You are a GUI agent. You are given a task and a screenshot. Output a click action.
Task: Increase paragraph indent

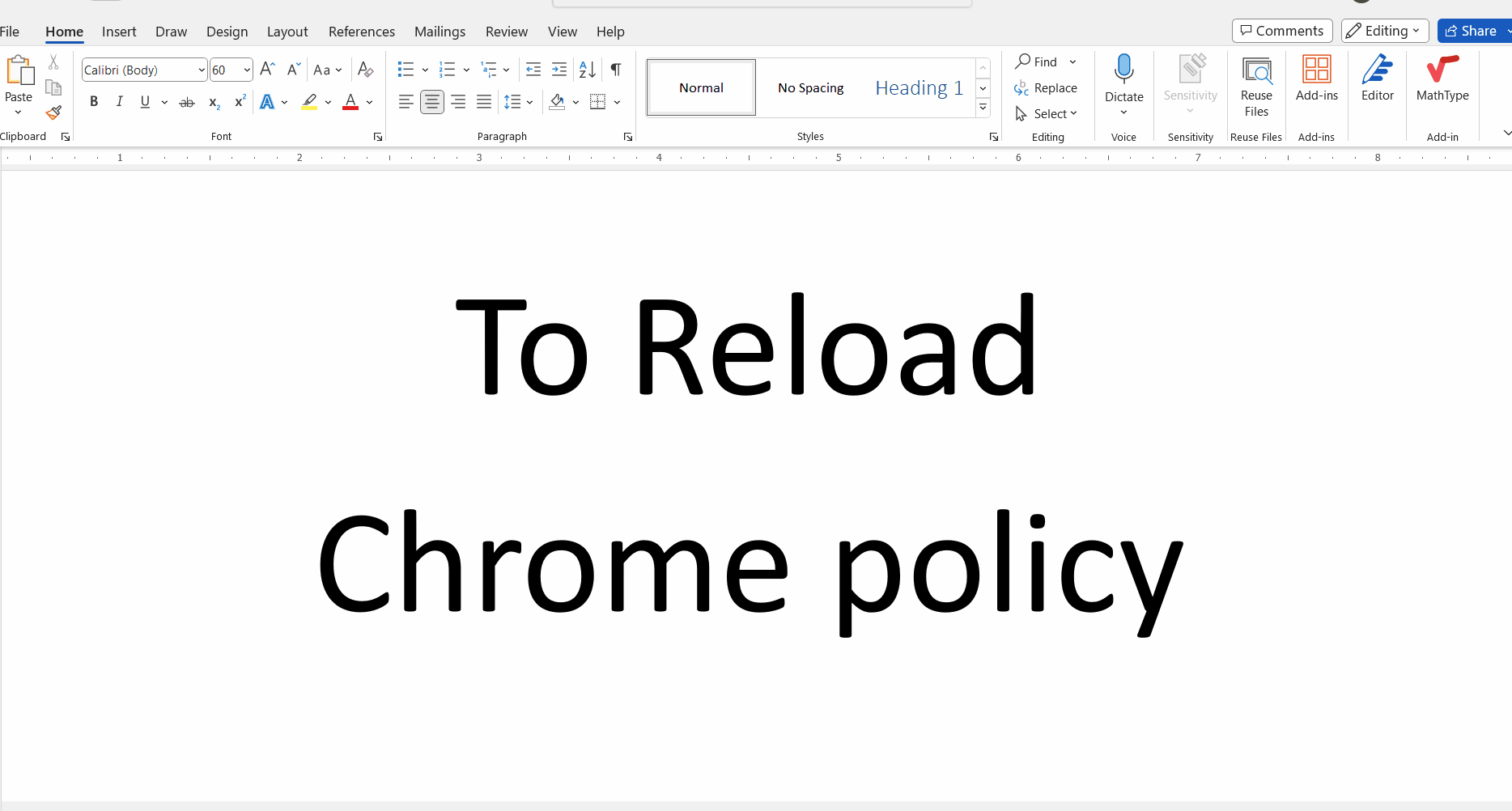pyautogui.click(x=559, y=70)
